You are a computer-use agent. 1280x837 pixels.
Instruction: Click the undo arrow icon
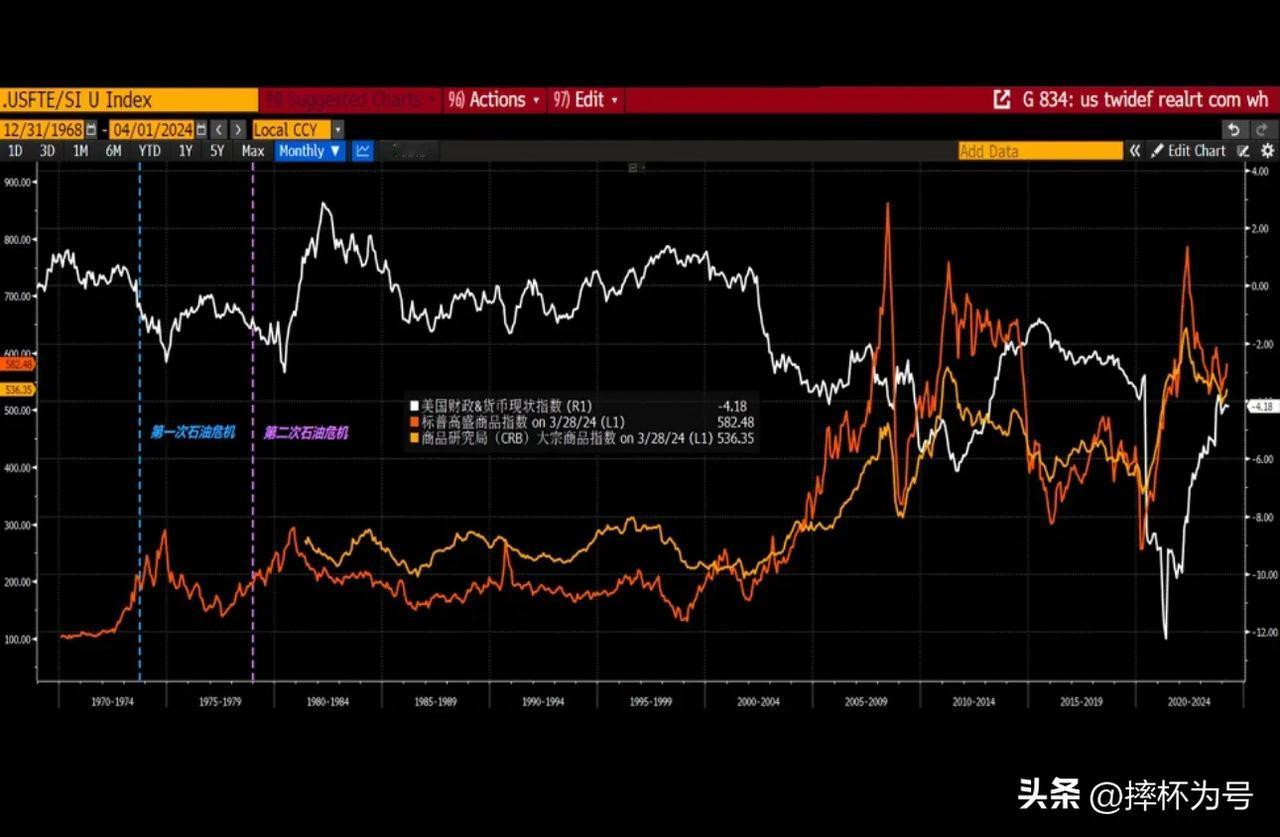[1234, 129]
